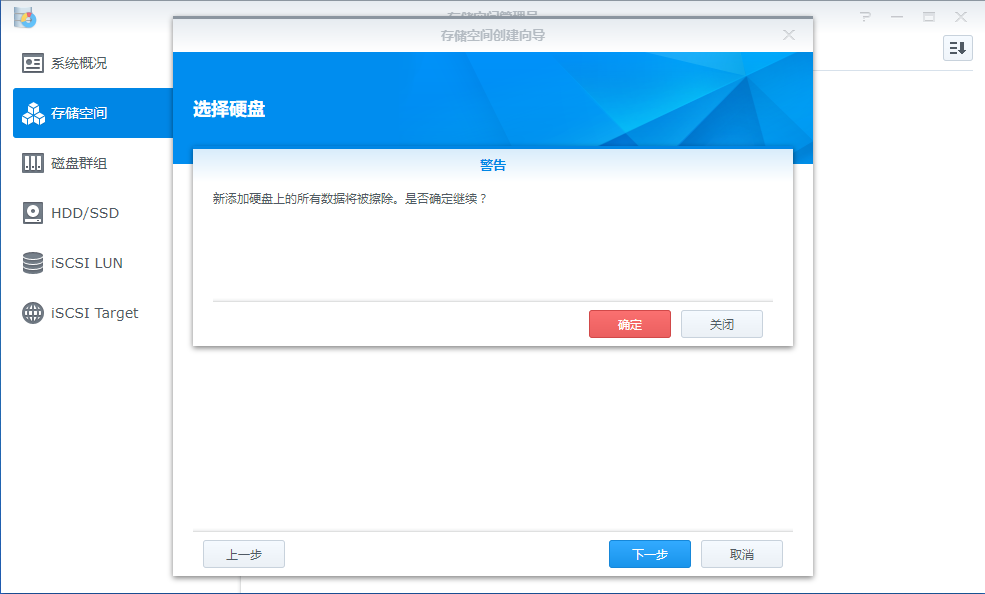Close the 存储空间创建向导 wizard with X
Image resolution: width=985 pixels, height=594 pixels.
pyautogui.click(x=788, y=35)
